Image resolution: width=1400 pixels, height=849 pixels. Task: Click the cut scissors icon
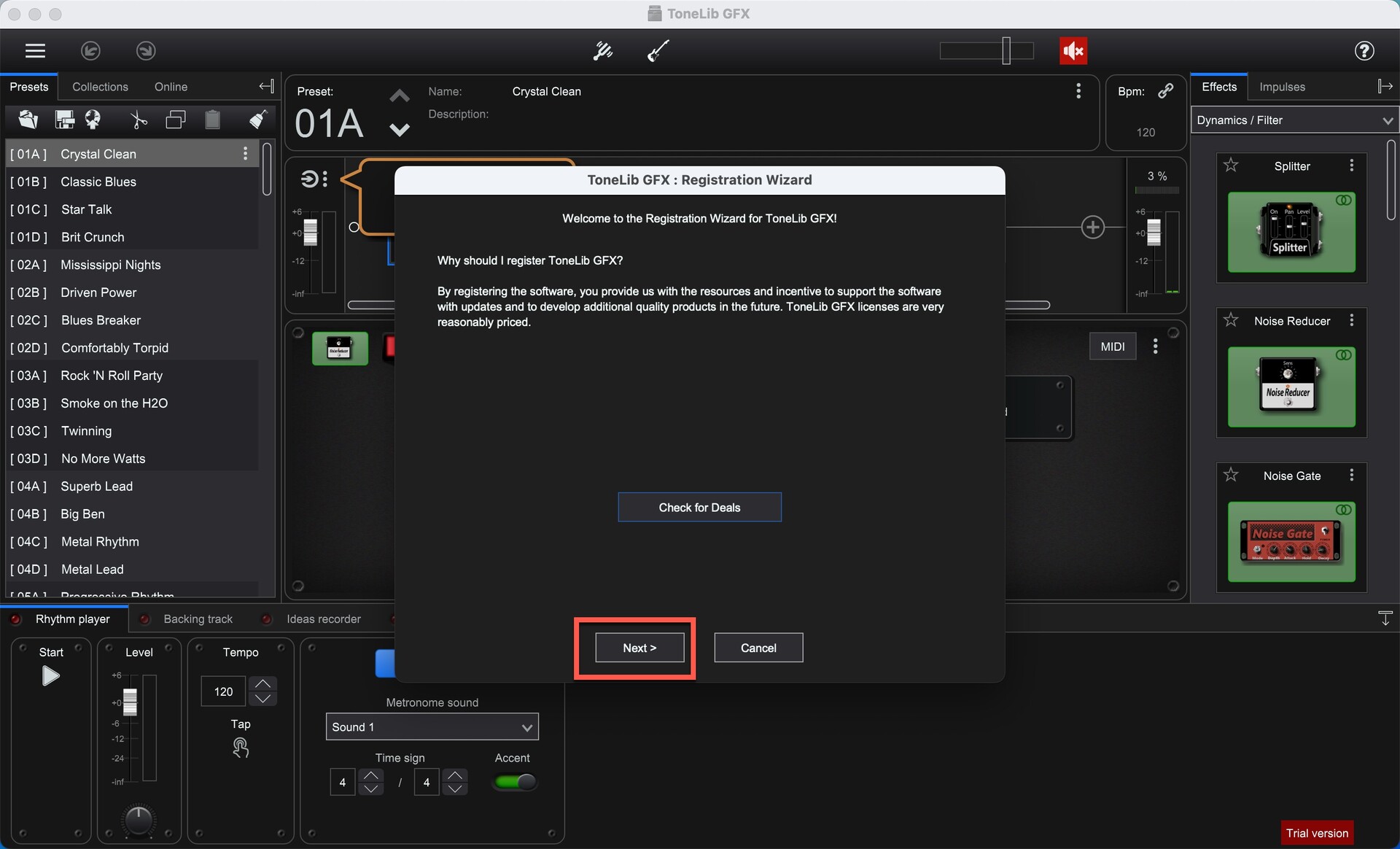139,120
